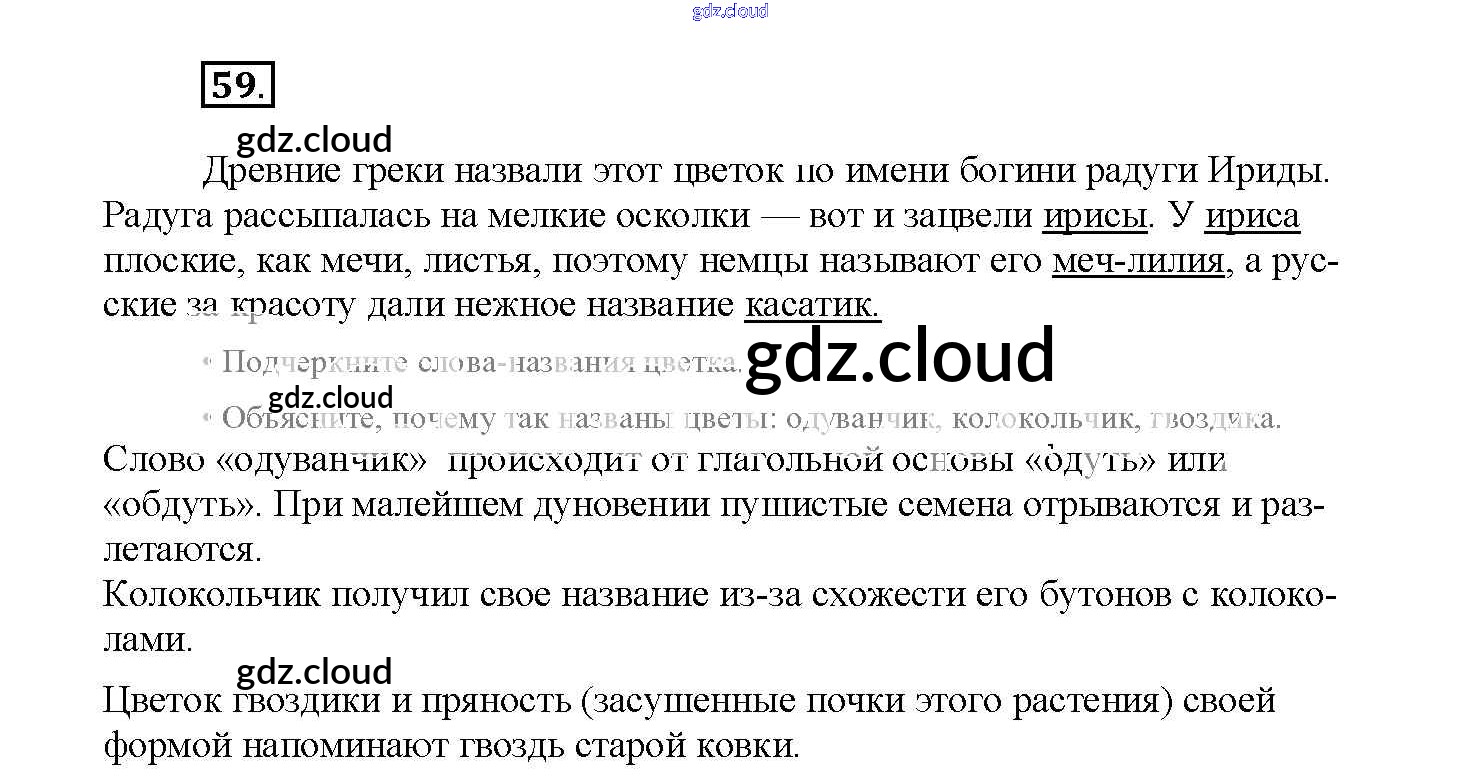Click the gdz.cloud watermark above "Цветок гвоздики"
Viewport: 1460px width, 782px height.
click(x=314, y=671)
